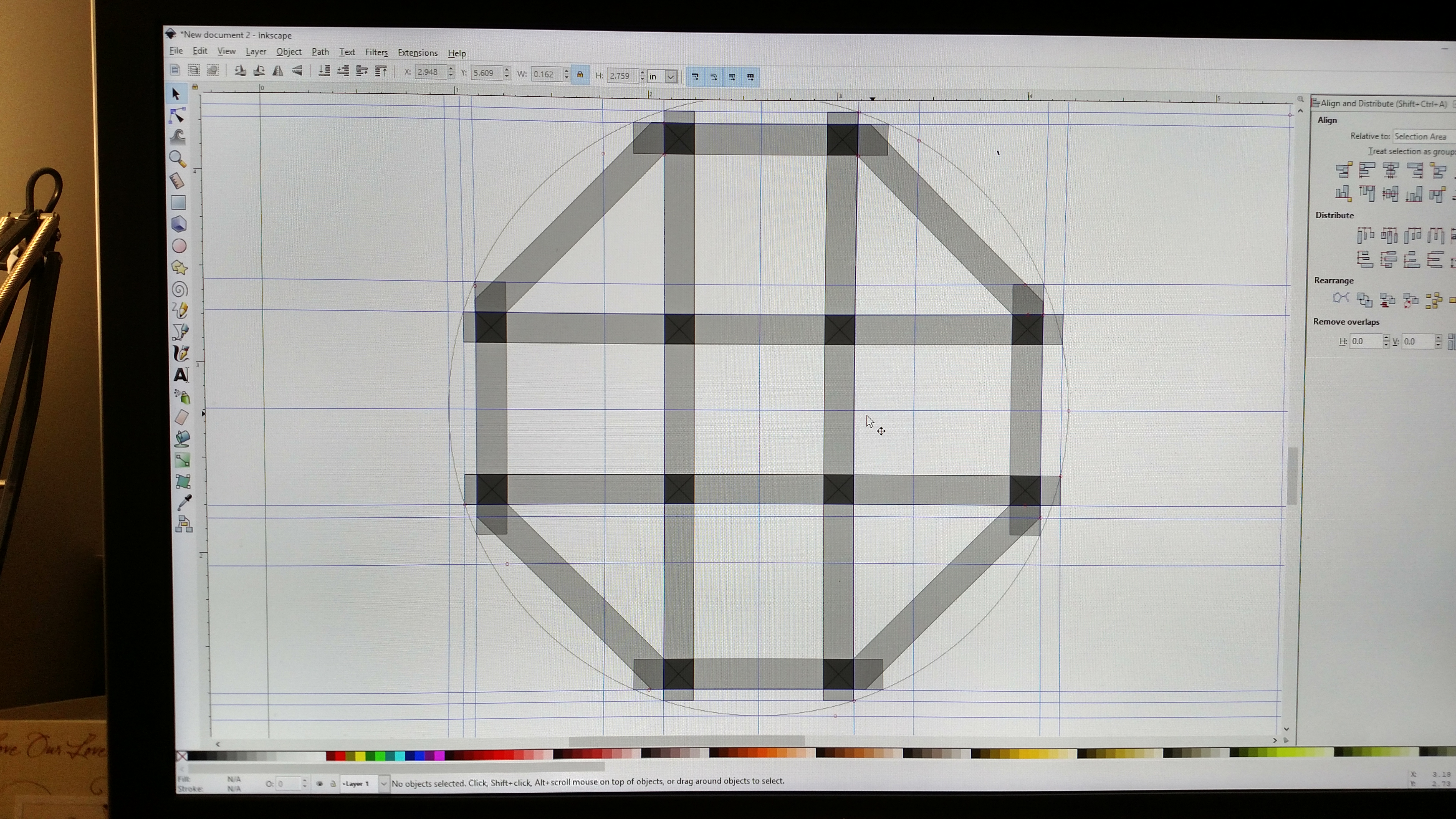
Task: Step the opacity O spinner
Action: (x=305, y=783)
